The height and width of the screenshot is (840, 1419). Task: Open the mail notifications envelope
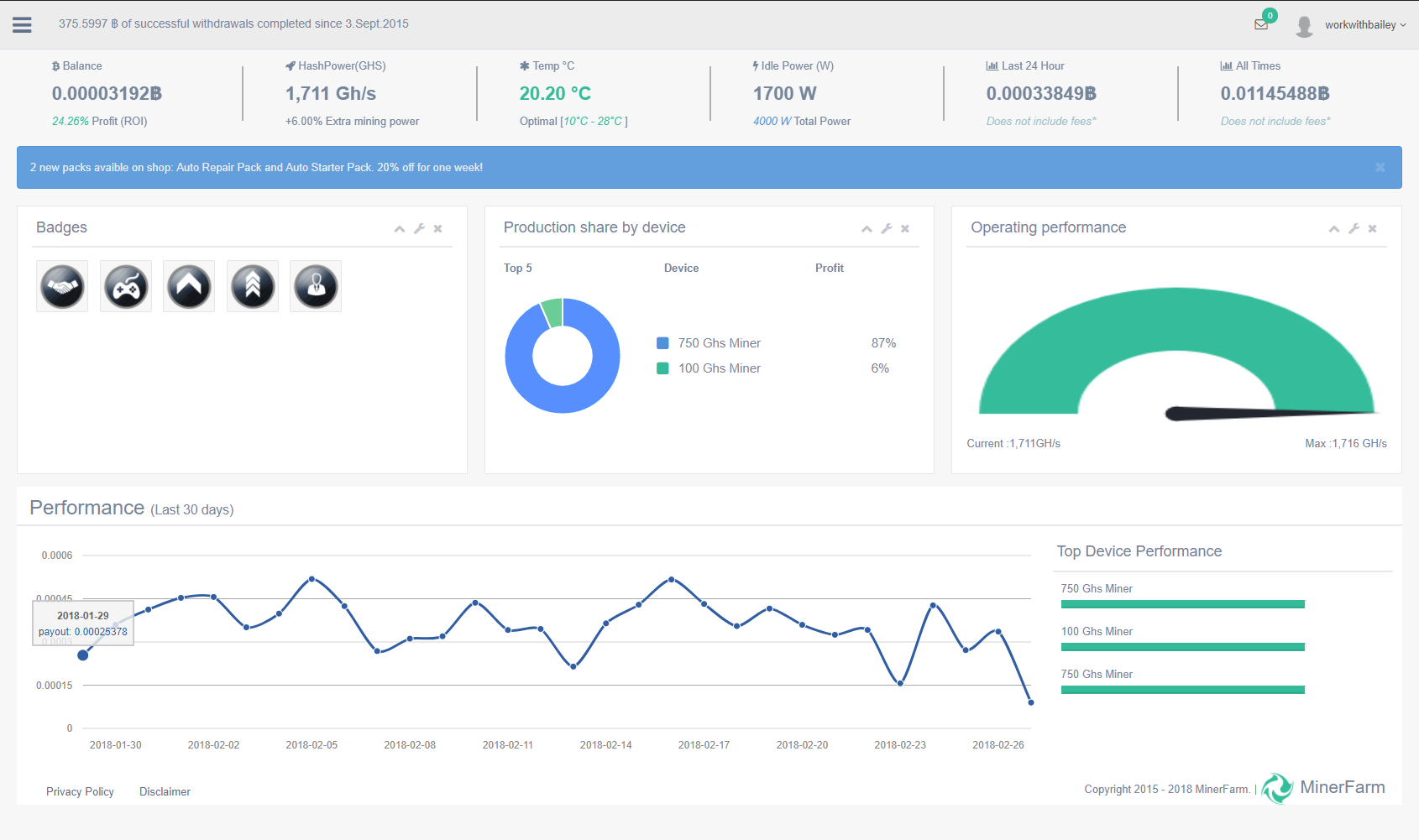(1260, 24)
